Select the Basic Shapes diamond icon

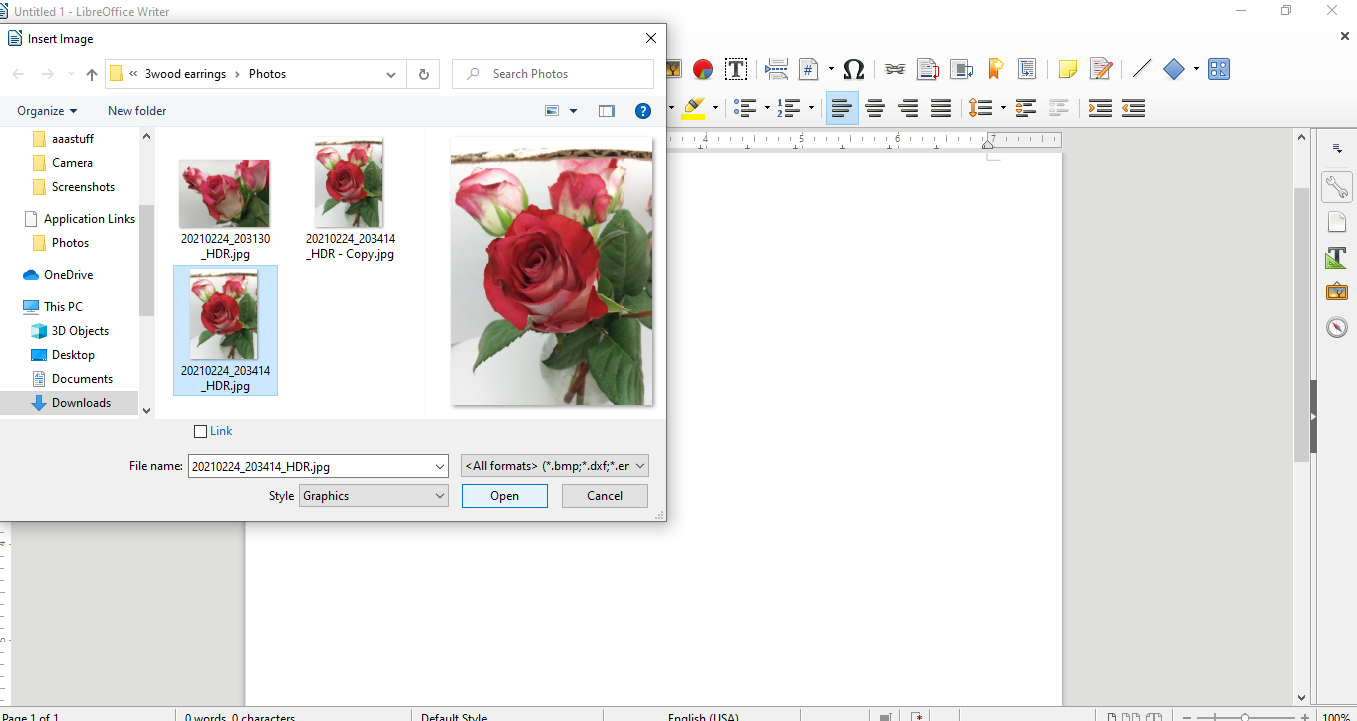(x=1174, y=69)
